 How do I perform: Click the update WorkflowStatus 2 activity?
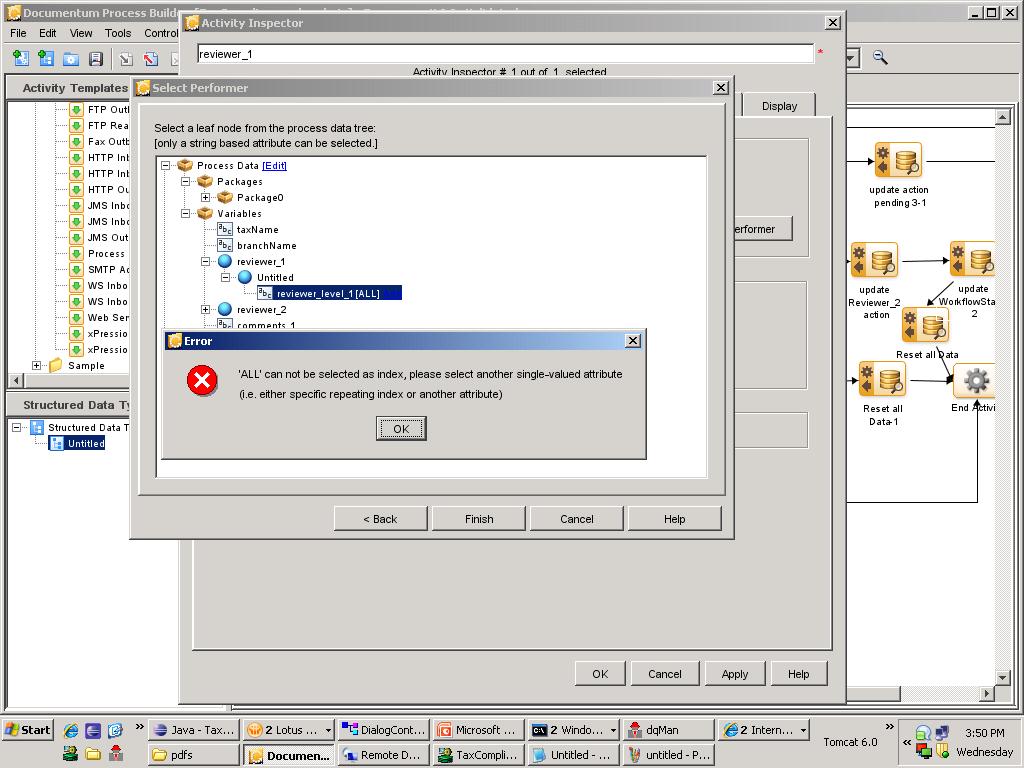tap(972, 259)
